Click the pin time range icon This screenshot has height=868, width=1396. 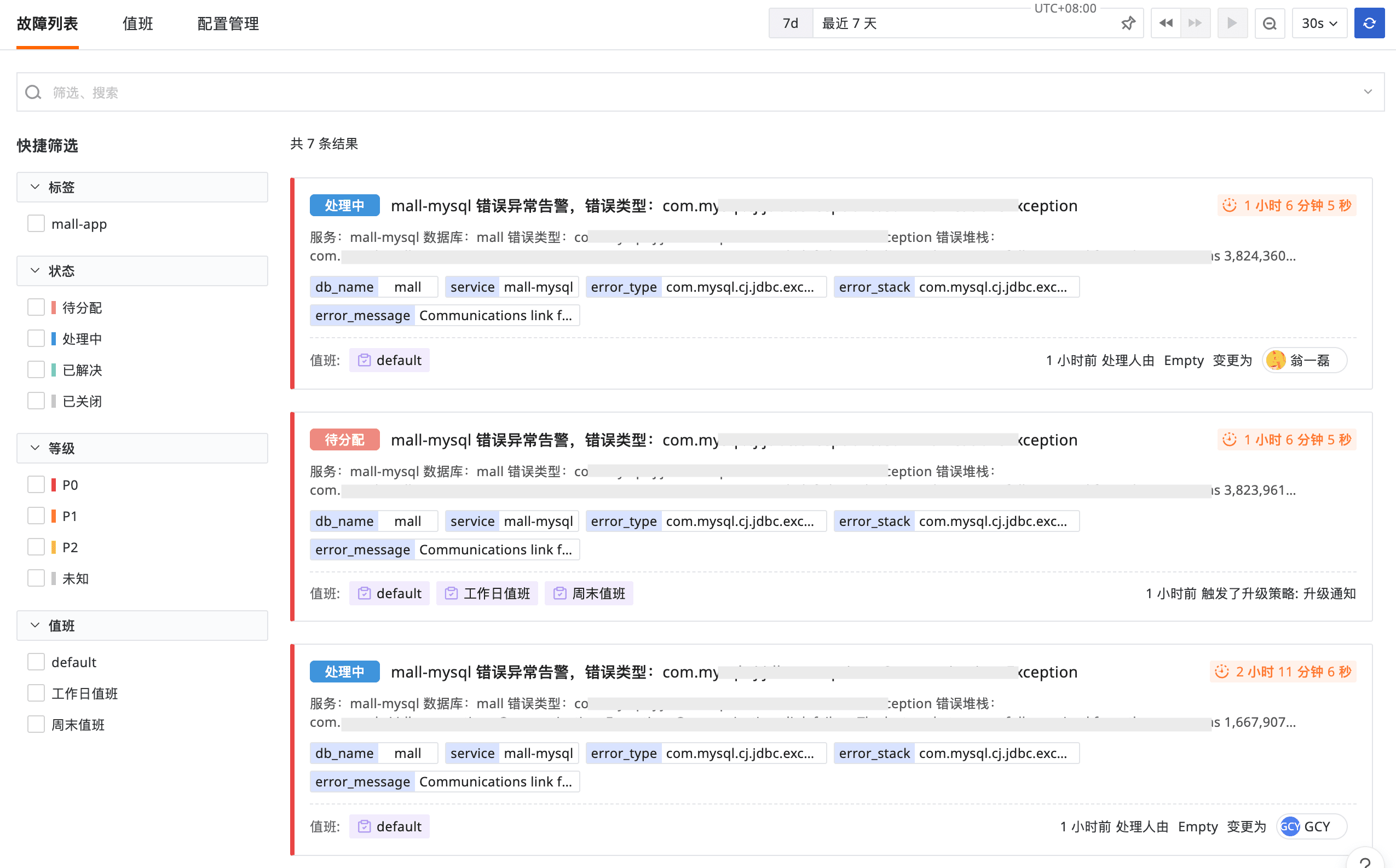(1128, 24)
